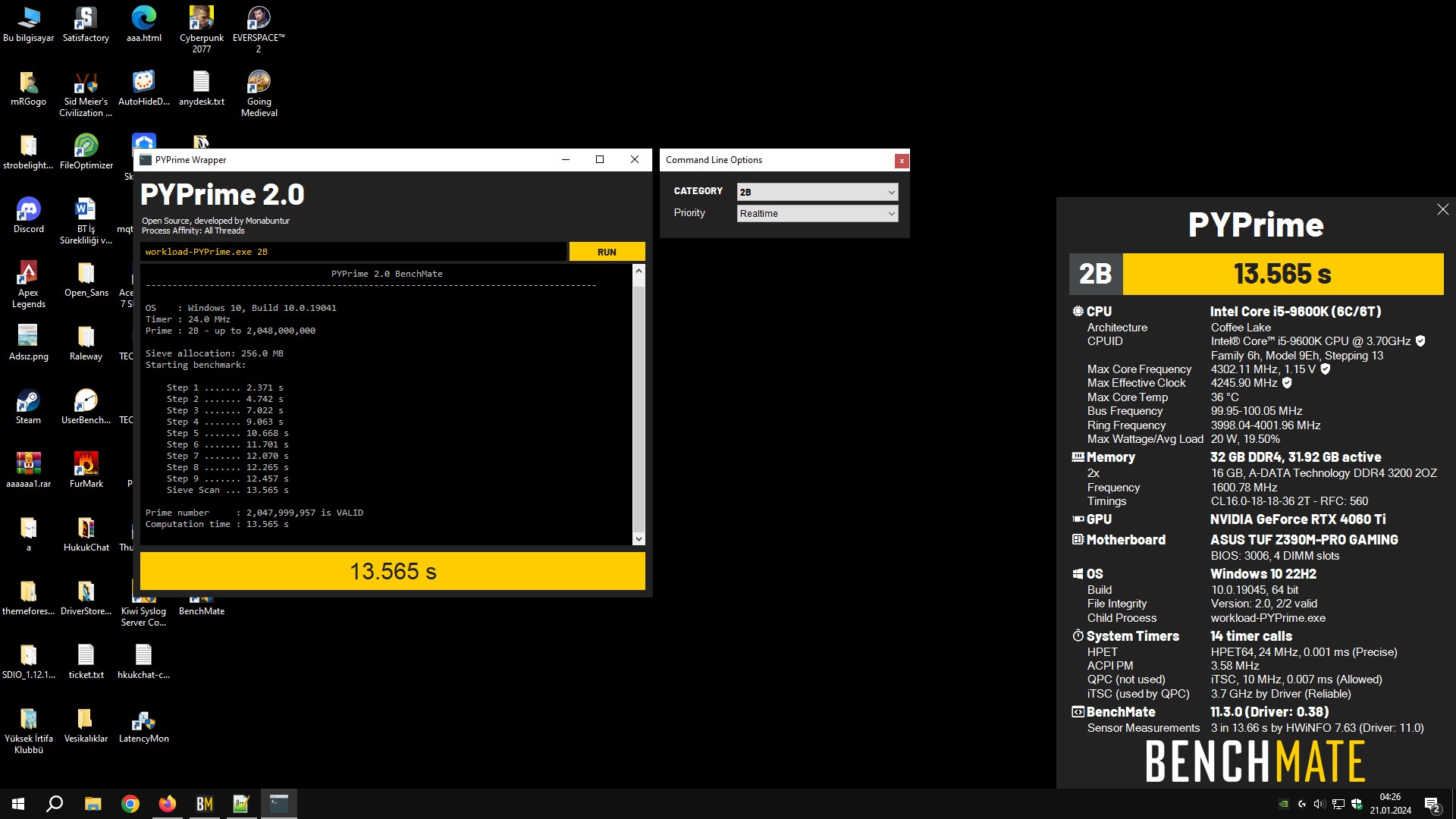Open the UserBench... desktop icon
The height and width of the screenshot is (819, 1456).
tap(86, 406)
